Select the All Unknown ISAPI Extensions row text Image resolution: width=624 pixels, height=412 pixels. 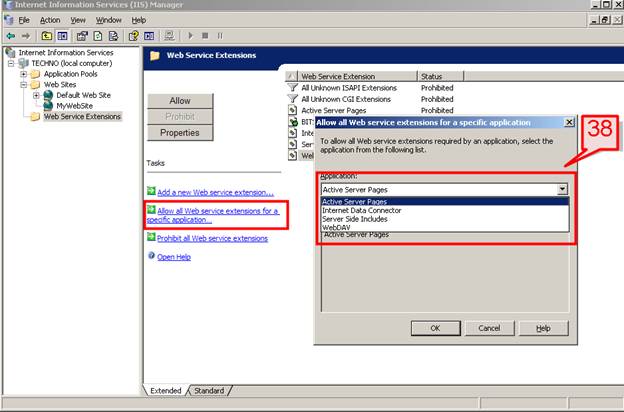pyautogui.click(x=349, y=88)
